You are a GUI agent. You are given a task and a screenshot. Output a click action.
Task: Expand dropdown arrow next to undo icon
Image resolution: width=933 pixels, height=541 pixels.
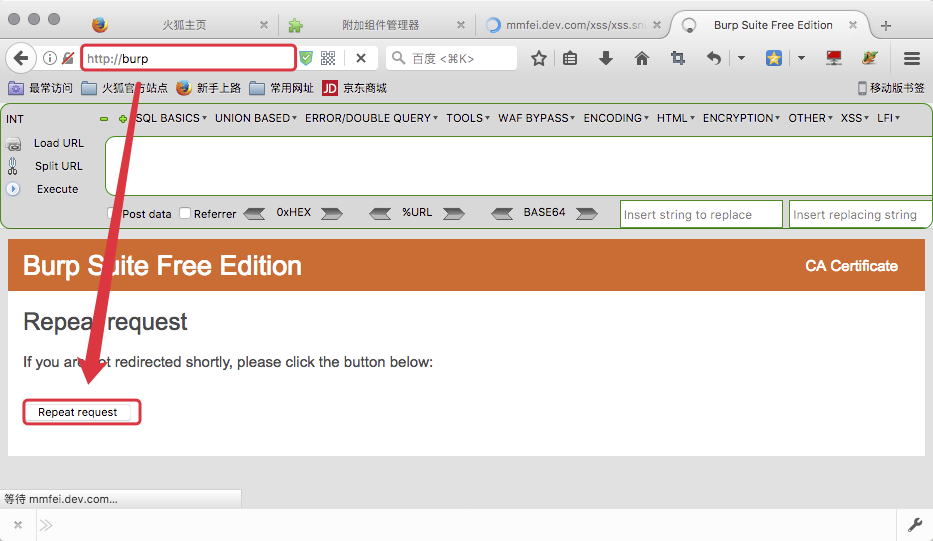741,58
